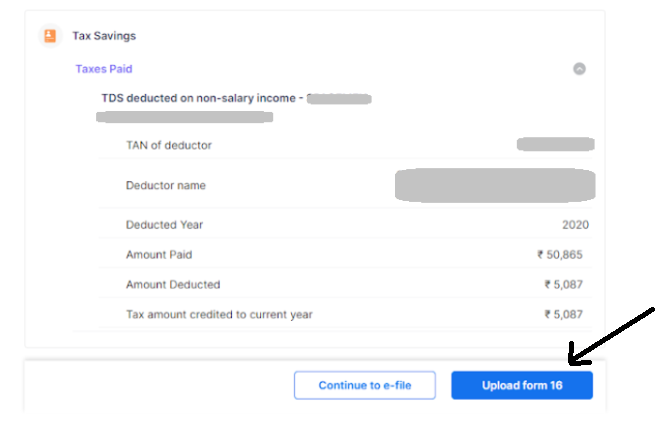
Task: Click the Deducted Year label
Action: pyautogui.click(x=164, y=225)
